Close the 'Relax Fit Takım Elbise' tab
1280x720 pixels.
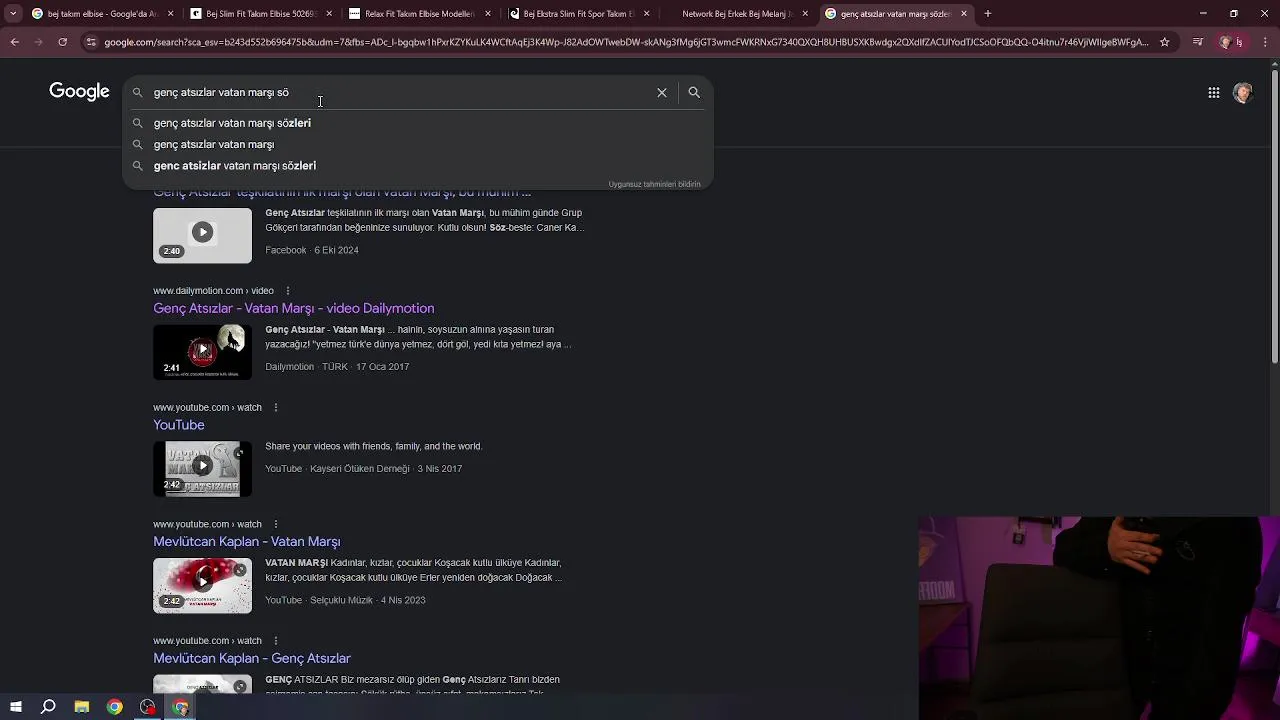pos(488,14)
